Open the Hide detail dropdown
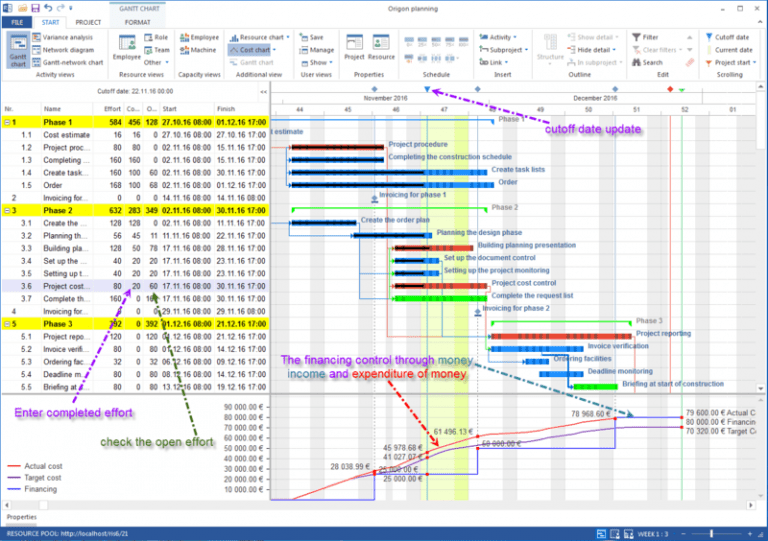 click(x=591, y=50)
